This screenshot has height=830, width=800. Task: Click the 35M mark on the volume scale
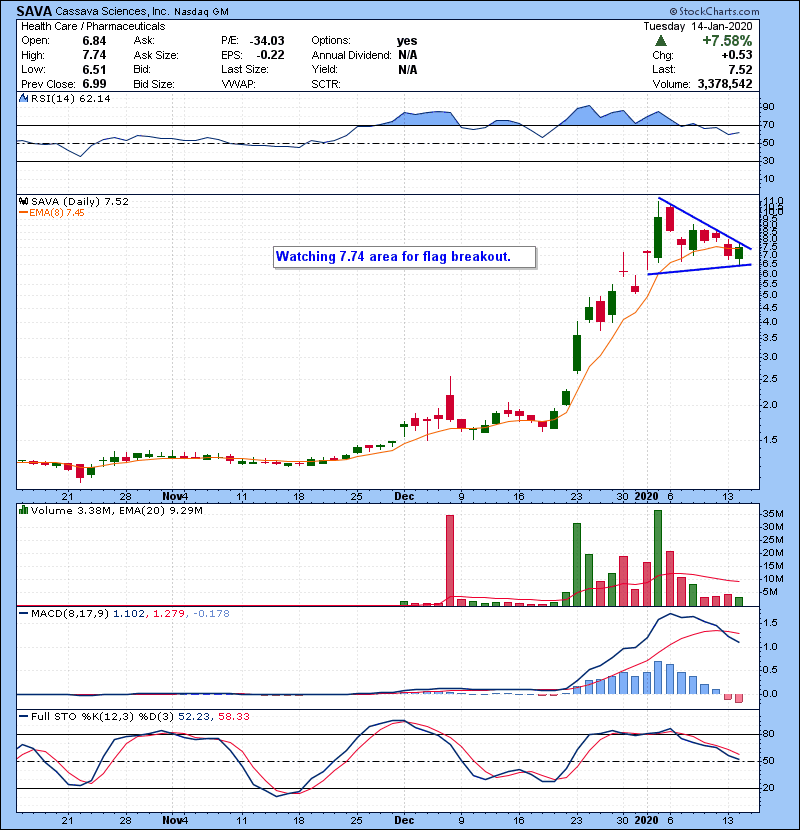pyautogui.click(x=772, y=514)
